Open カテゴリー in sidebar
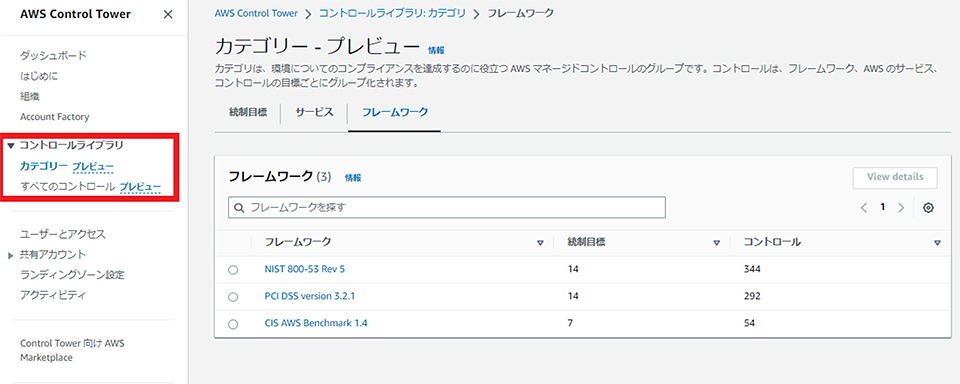This screenshot has width=960, height=384. pos(44,166)
